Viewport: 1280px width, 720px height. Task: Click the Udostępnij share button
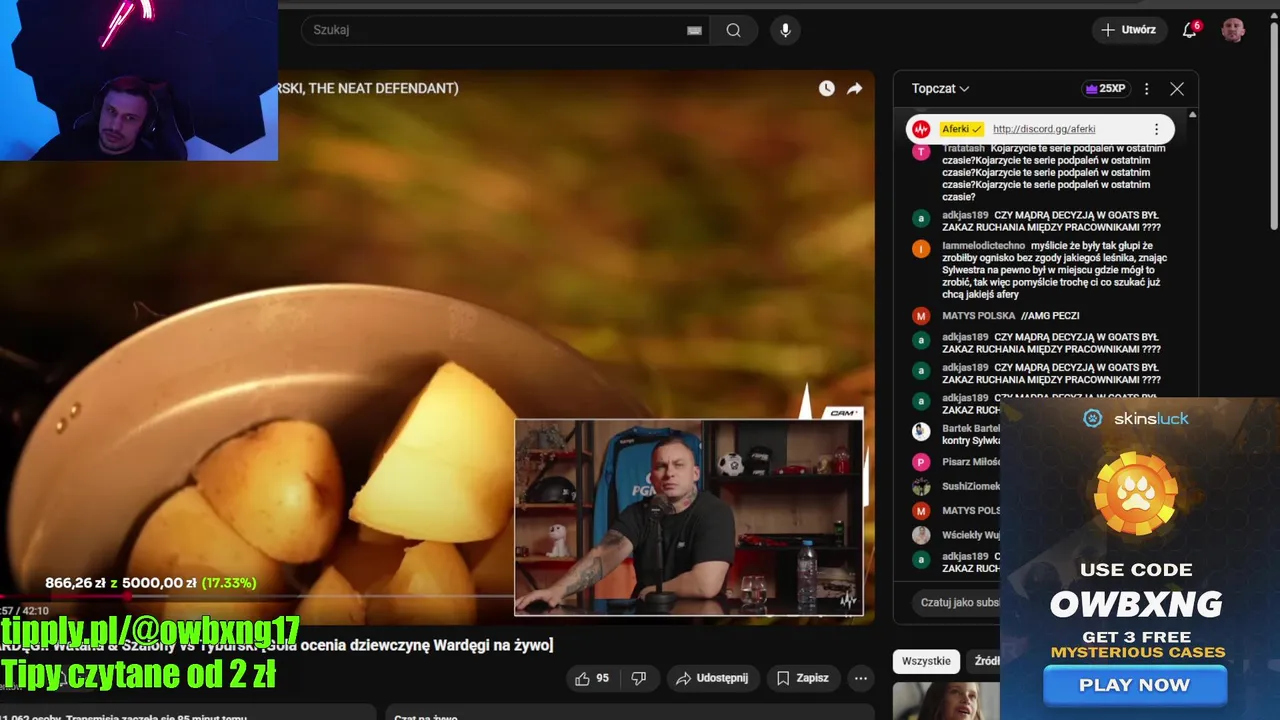point(712,678)
